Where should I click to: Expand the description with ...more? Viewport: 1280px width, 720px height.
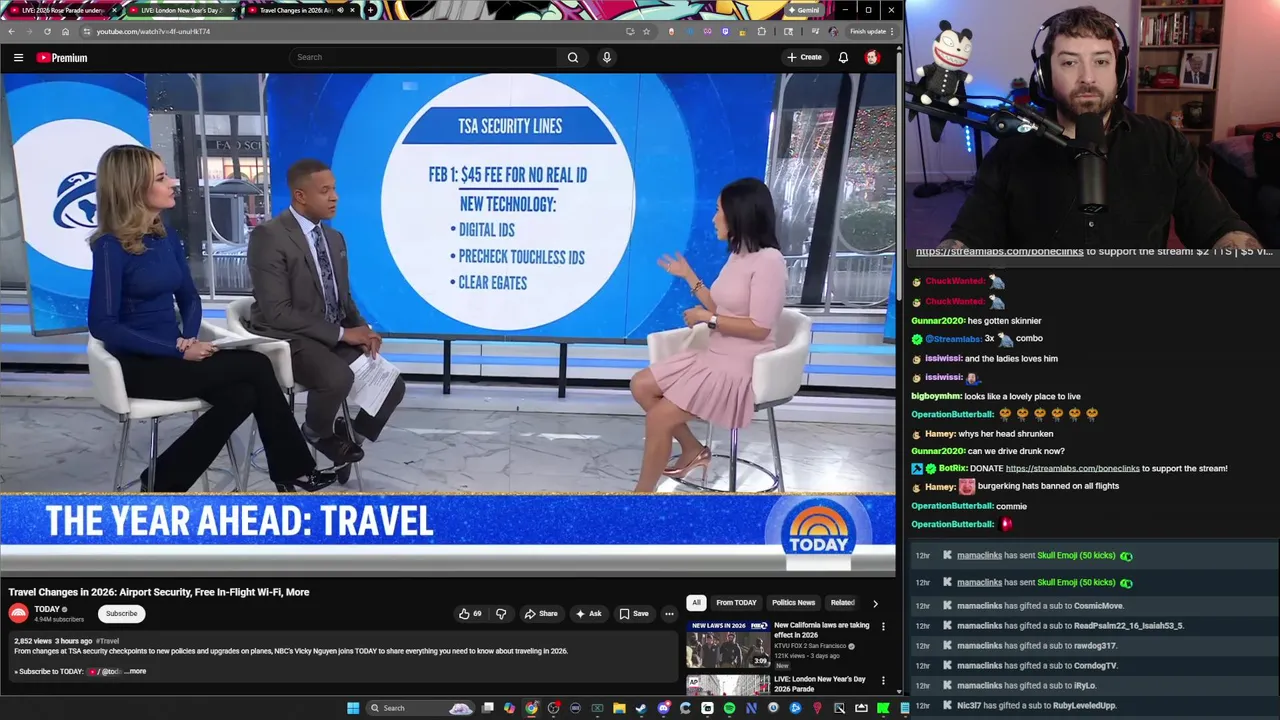(135, 671)
